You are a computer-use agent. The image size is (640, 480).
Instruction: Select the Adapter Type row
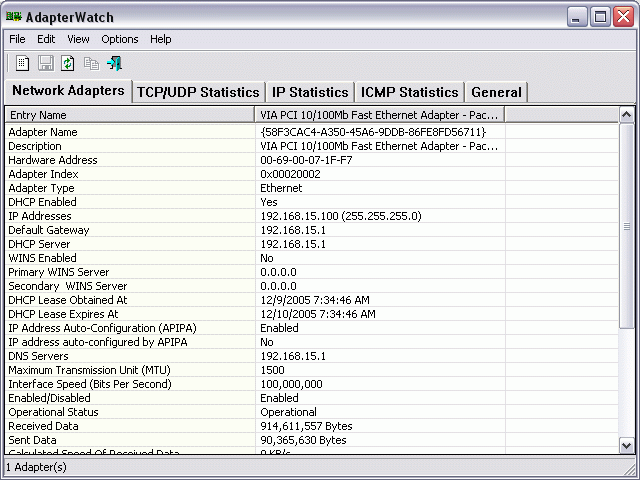[x=312, y=188]
